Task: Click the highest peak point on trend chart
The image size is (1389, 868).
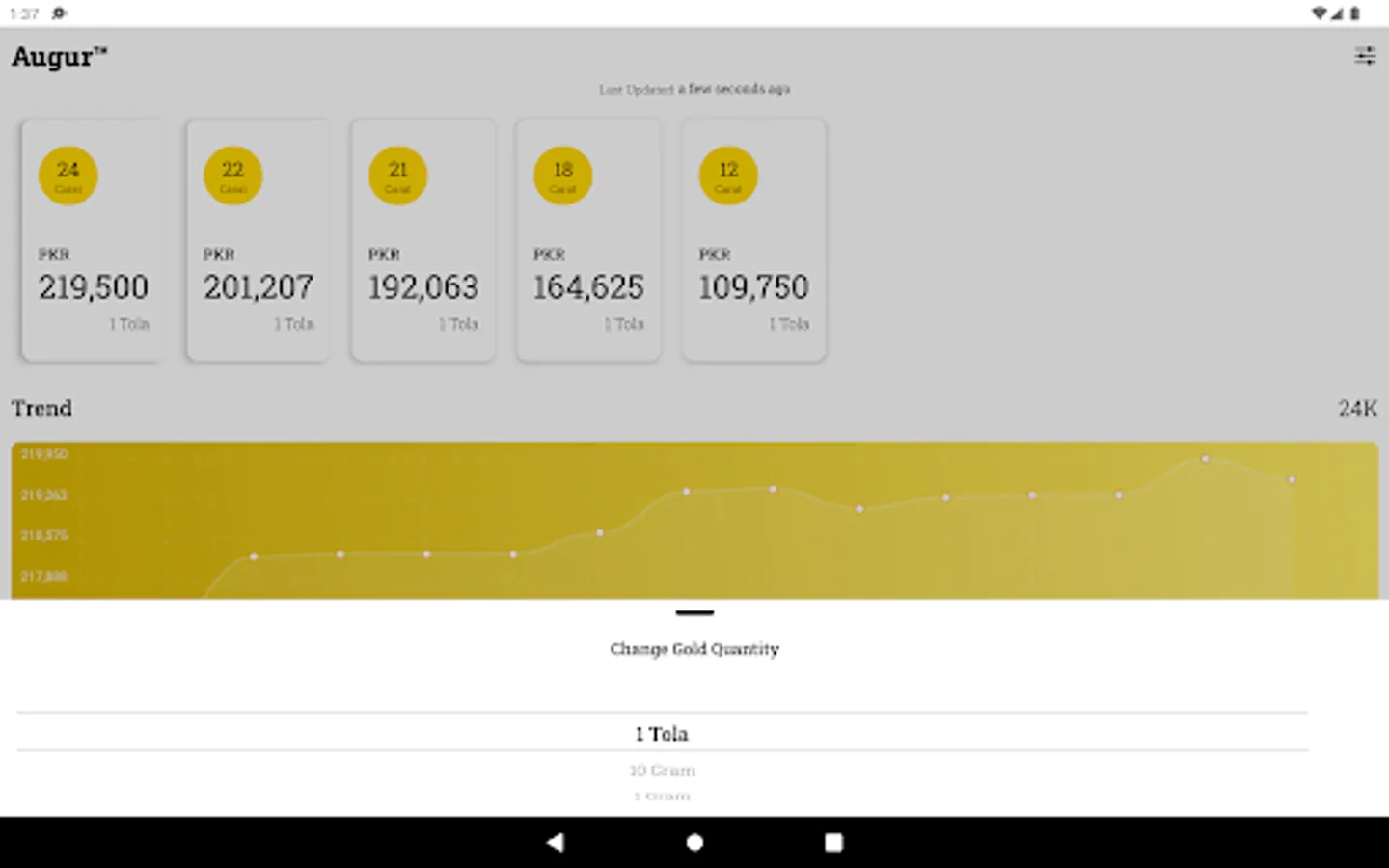Action: click(x=1205, y=459)
